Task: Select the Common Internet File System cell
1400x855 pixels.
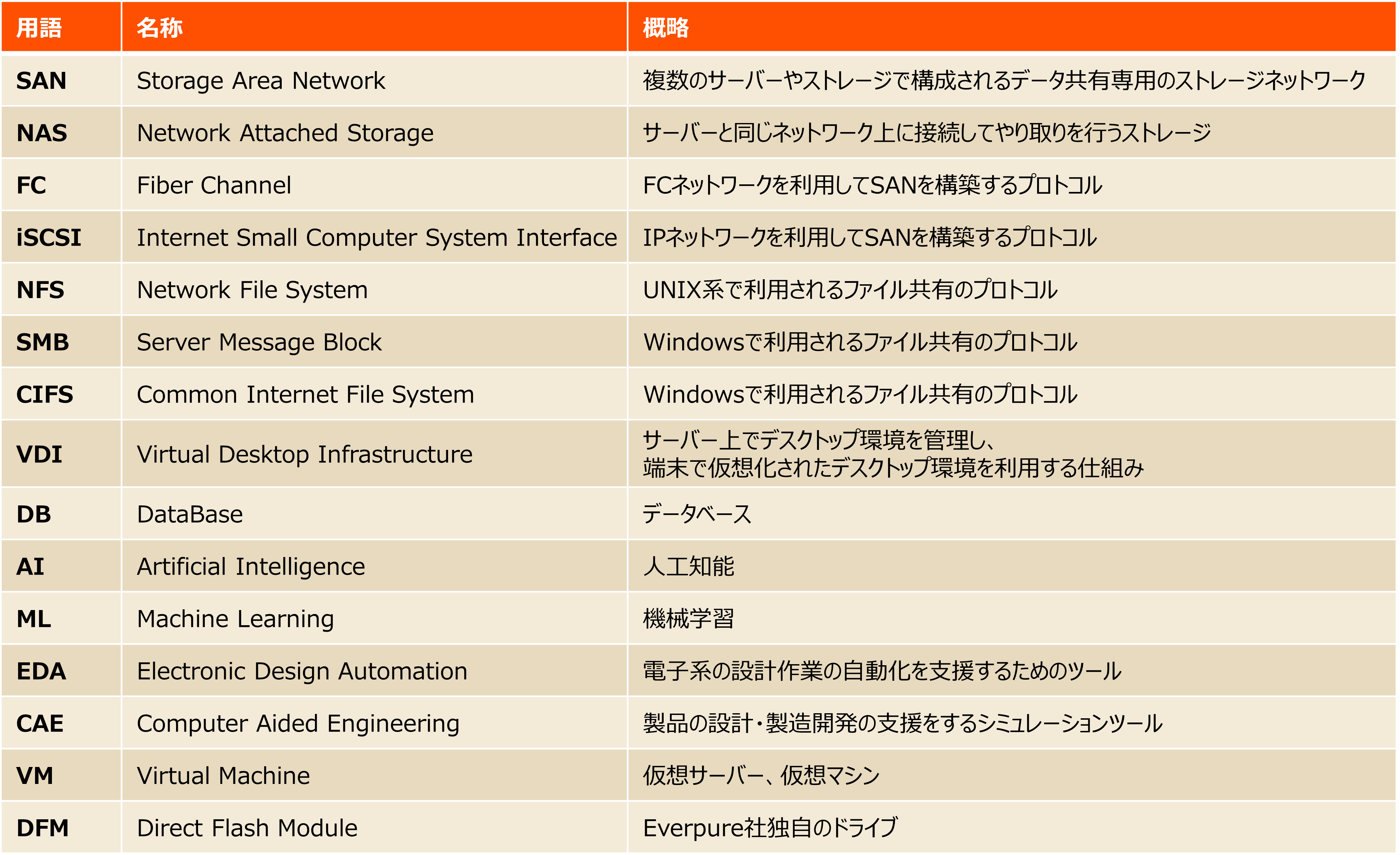Action: click(x=305, y=394)
